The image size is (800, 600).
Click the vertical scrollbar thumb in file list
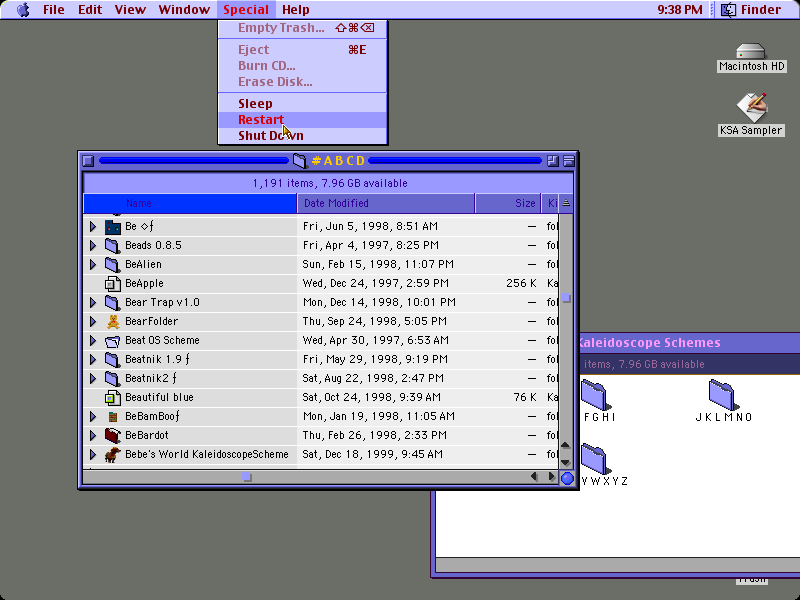pos(566,298)
